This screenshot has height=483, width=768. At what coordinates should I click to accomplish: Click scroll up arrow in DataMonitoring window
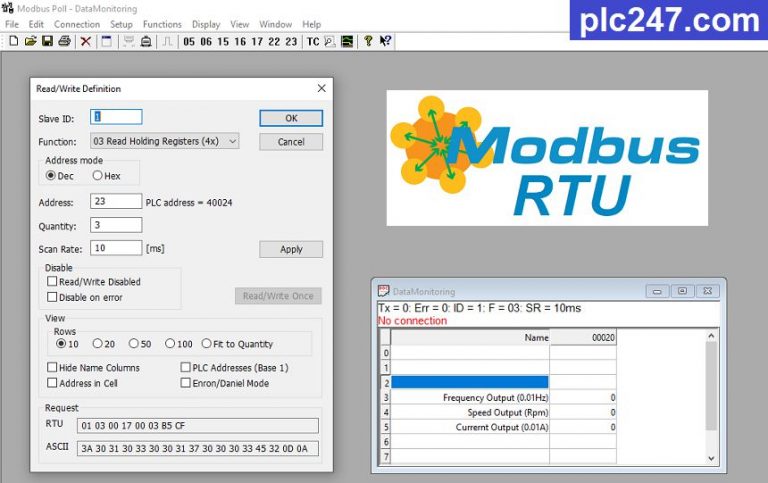click(x=711, y=336)
